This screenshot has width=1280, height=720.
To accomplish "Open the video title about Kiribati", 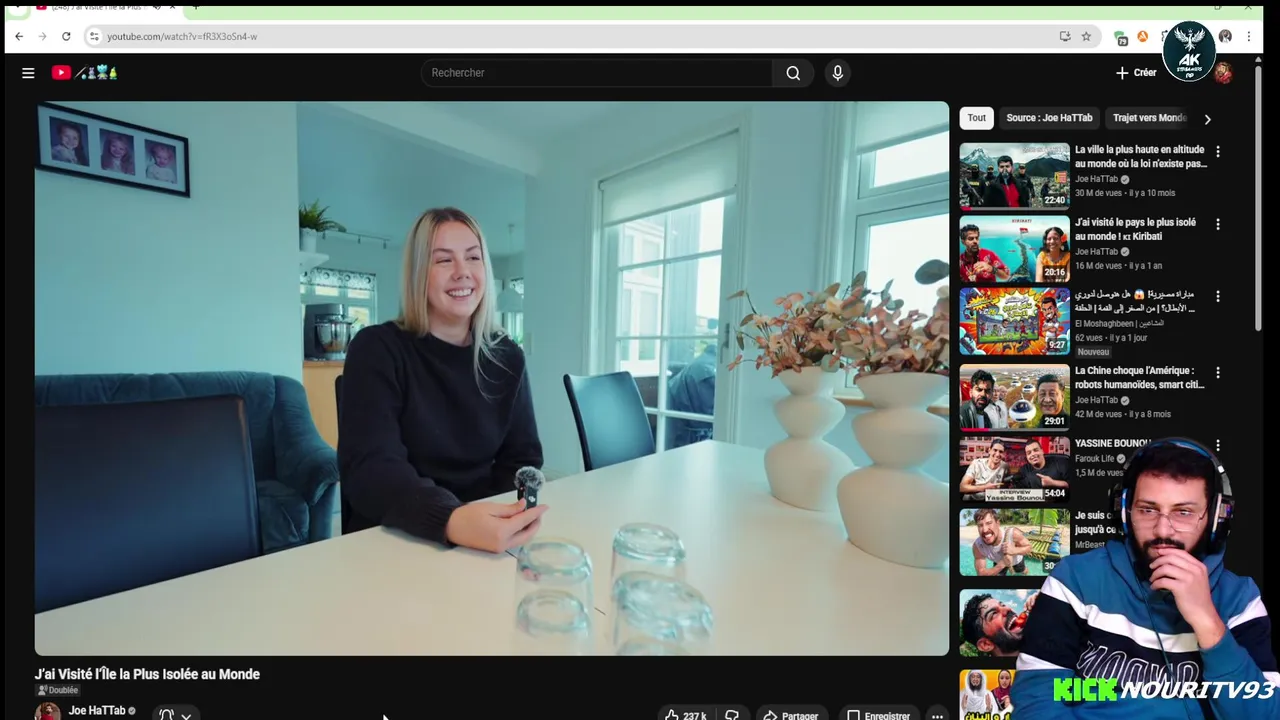I will pos(1135,230).
